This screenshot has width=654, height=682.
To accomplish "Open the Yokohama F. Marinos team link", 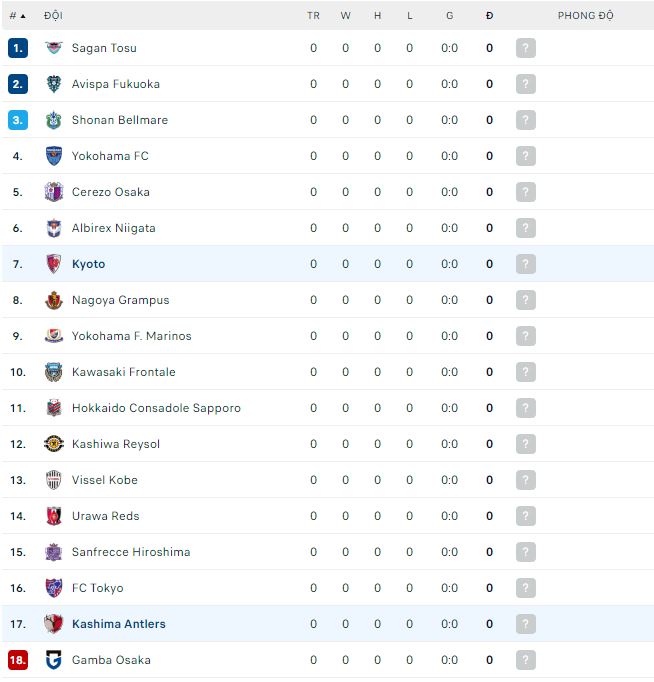I will pyautogui.click(x=131, y=336).
